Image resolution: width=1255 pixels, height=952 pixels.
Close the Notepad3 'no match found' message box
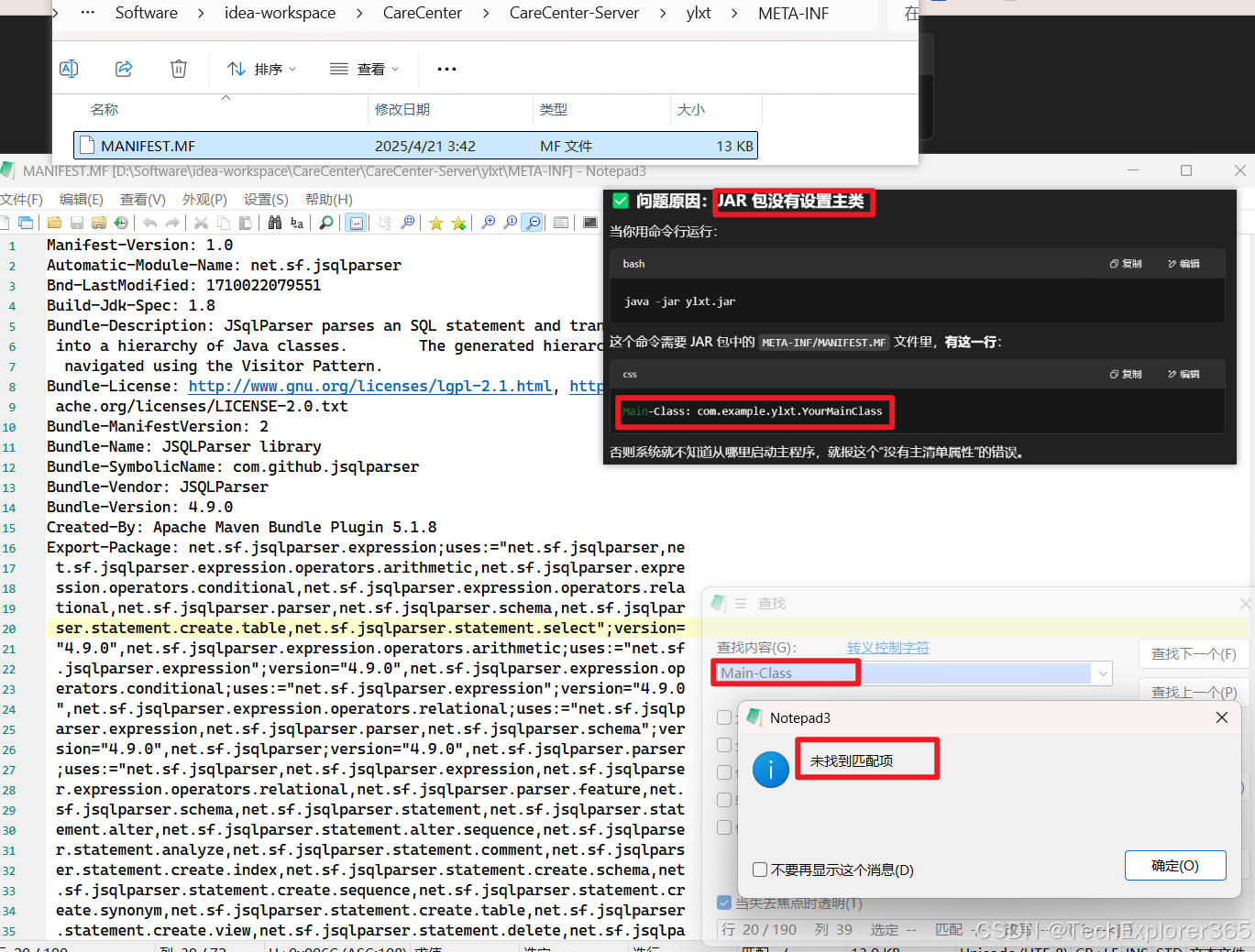click(1221, 717)
